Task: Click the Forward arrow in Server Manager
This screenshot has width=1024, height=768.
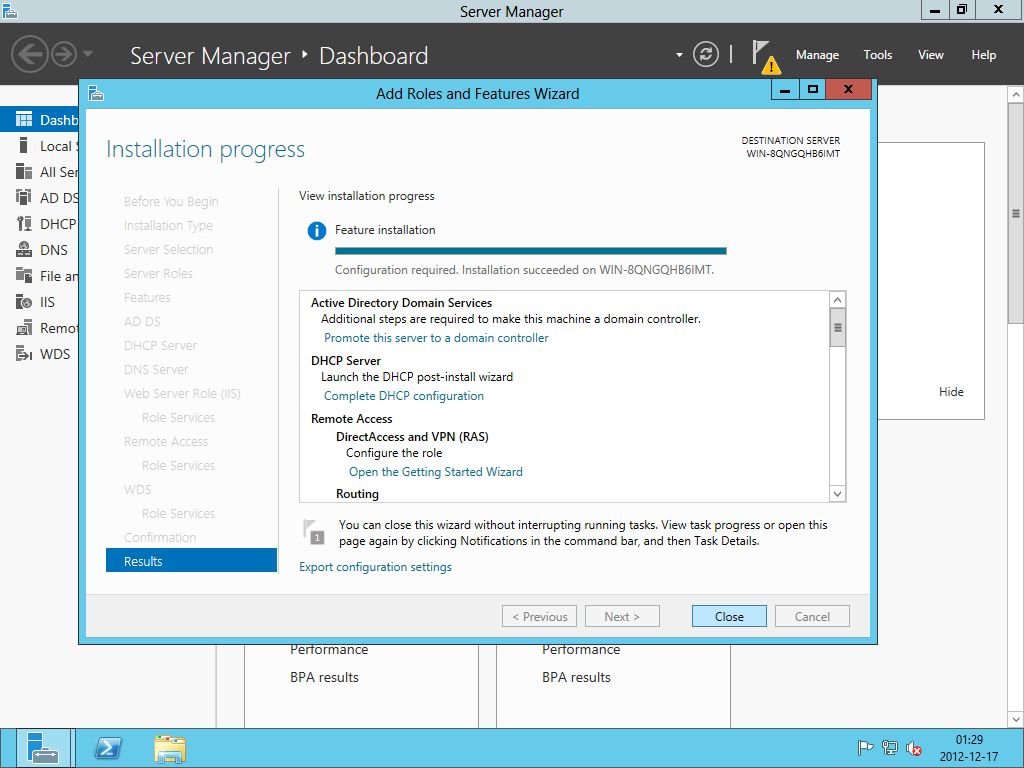Action: [64, 54]
